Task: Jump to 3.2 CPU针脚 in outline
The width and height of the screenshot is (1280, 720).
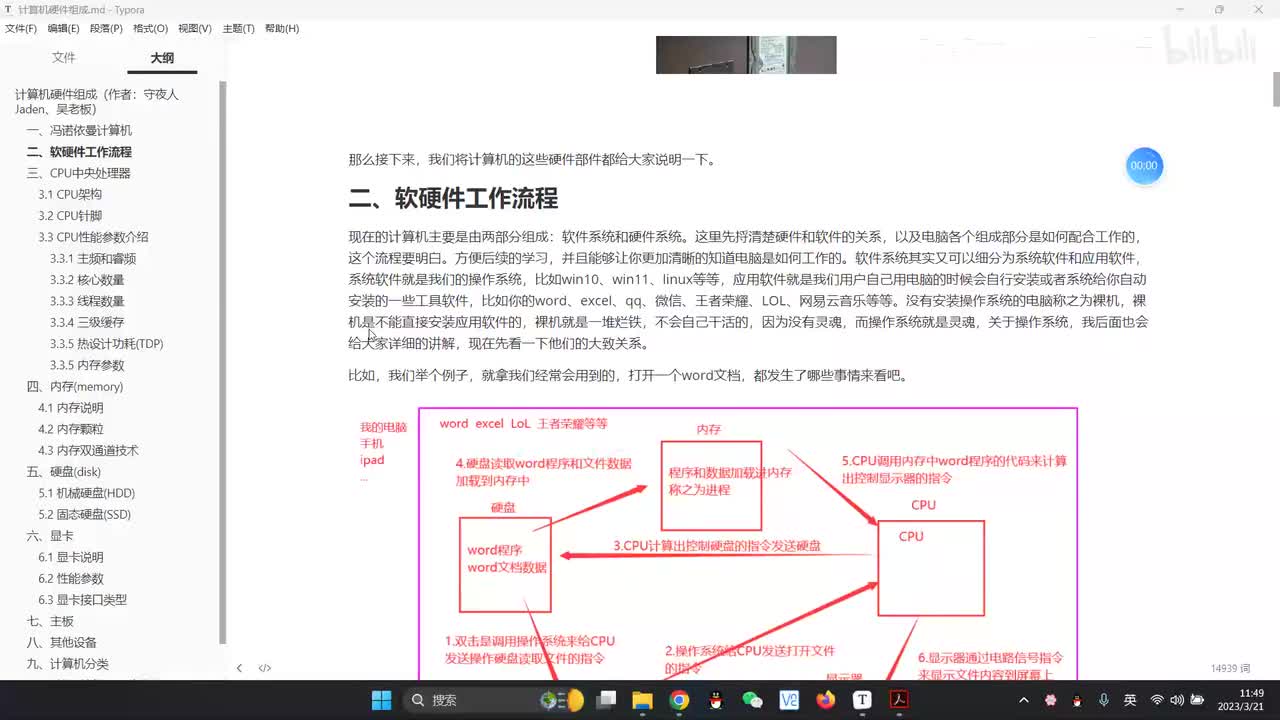Action: point(70,216)
